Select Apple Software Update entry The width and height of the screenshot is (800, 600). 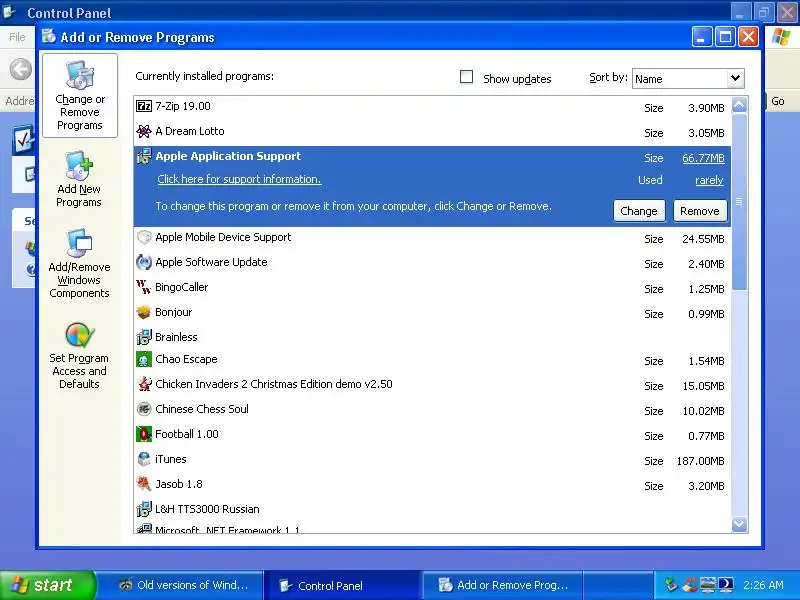point(432,263)
